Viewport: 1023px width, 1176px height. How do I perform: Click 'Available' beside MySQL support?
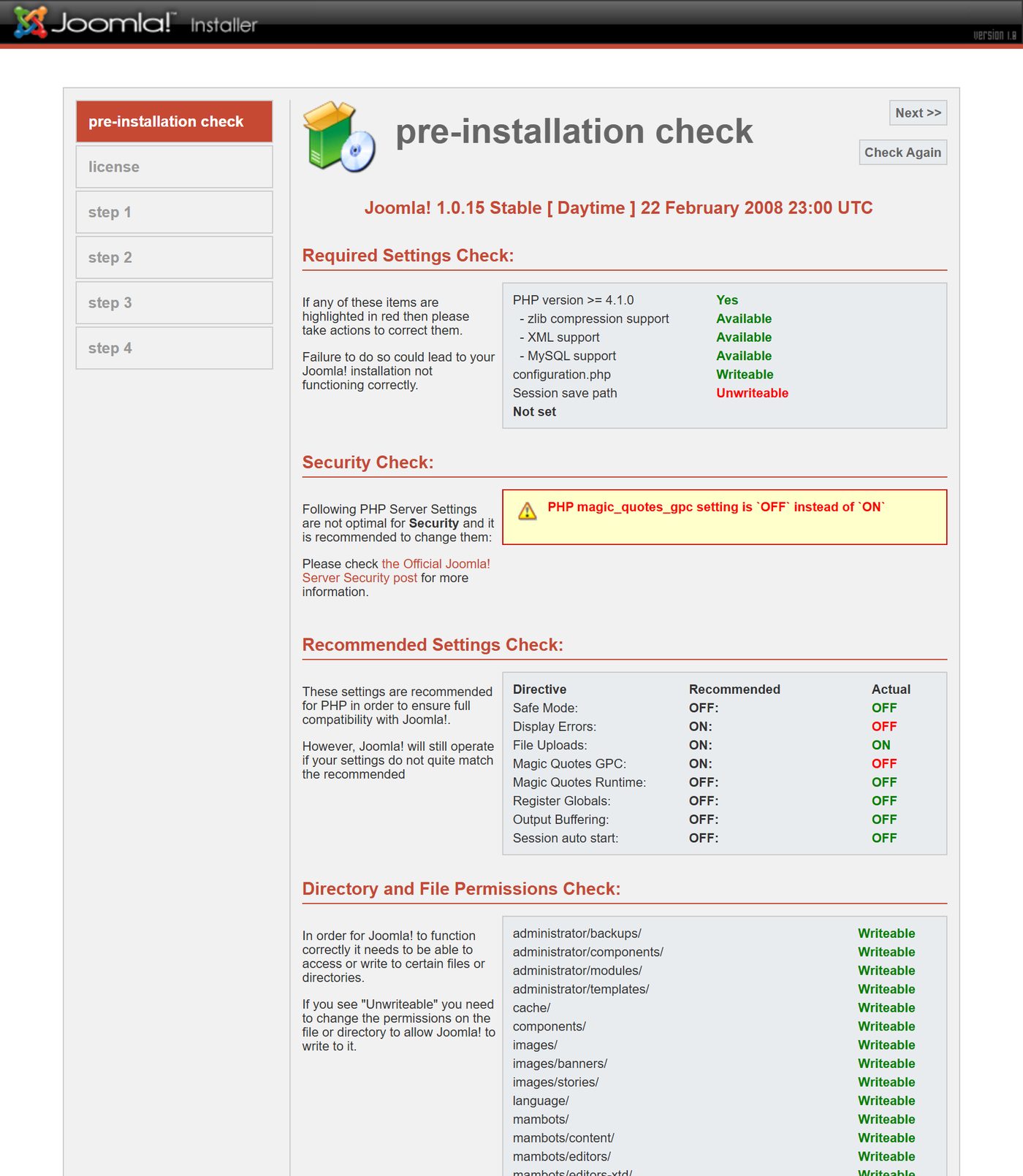click(x=744, y=356)
